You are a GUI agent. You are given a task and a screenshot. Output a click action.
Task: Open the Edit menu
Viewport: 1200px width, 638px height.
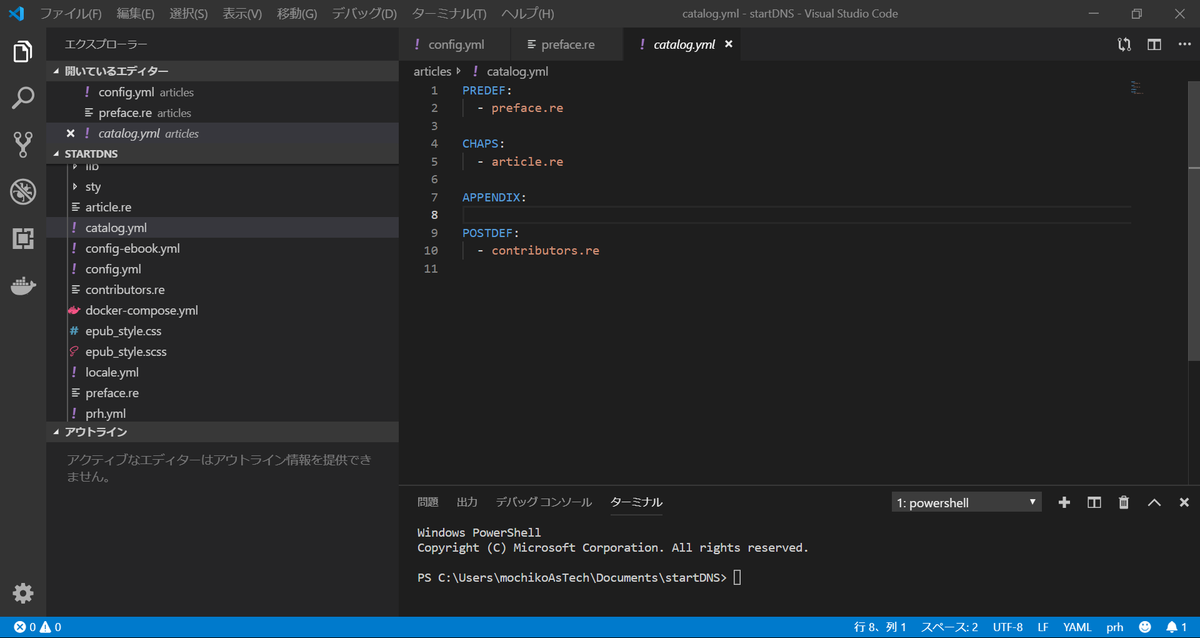pos(135,14)
